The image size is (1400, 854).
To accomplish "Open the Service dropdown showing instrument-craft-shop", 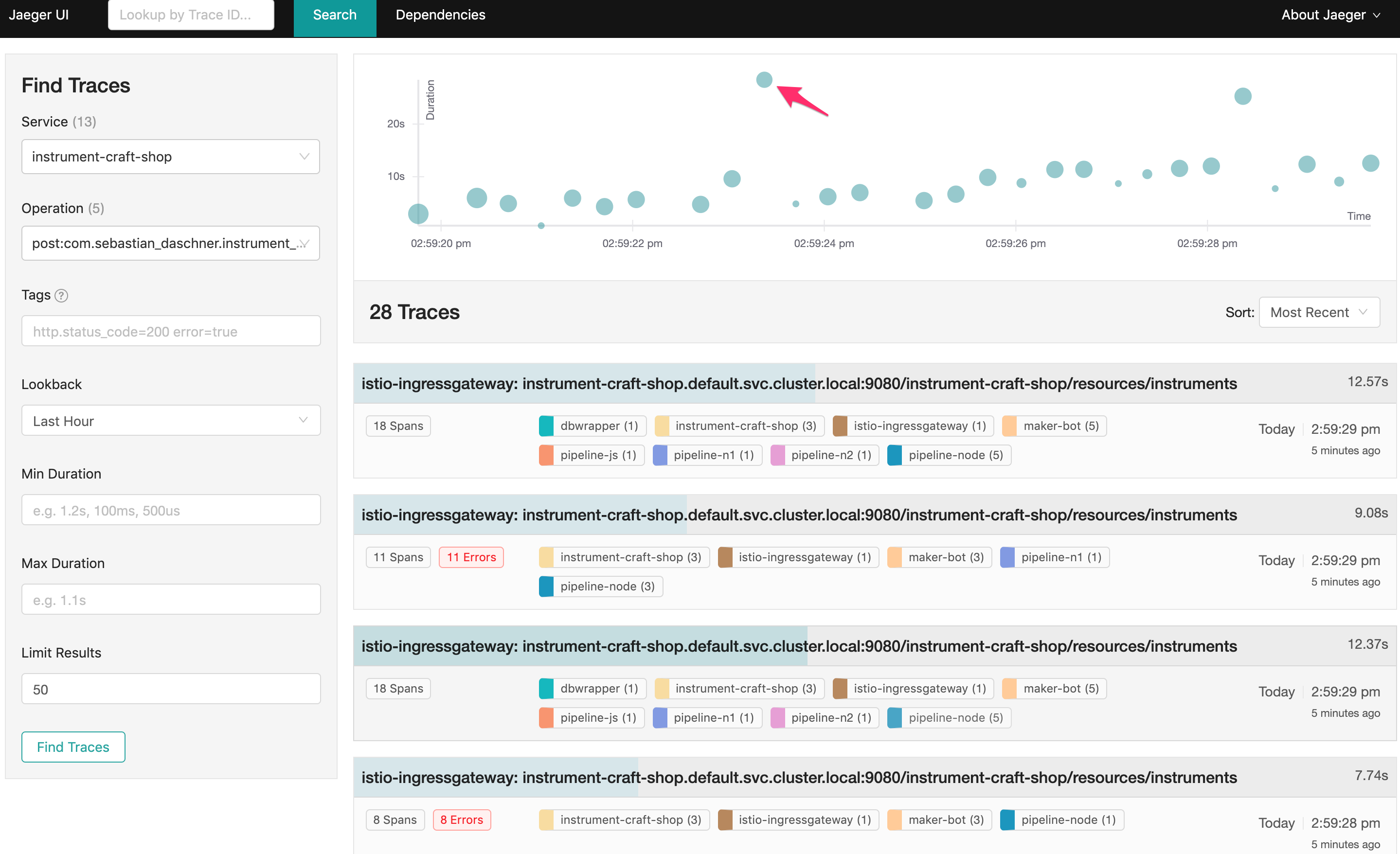I will [170, 157].
